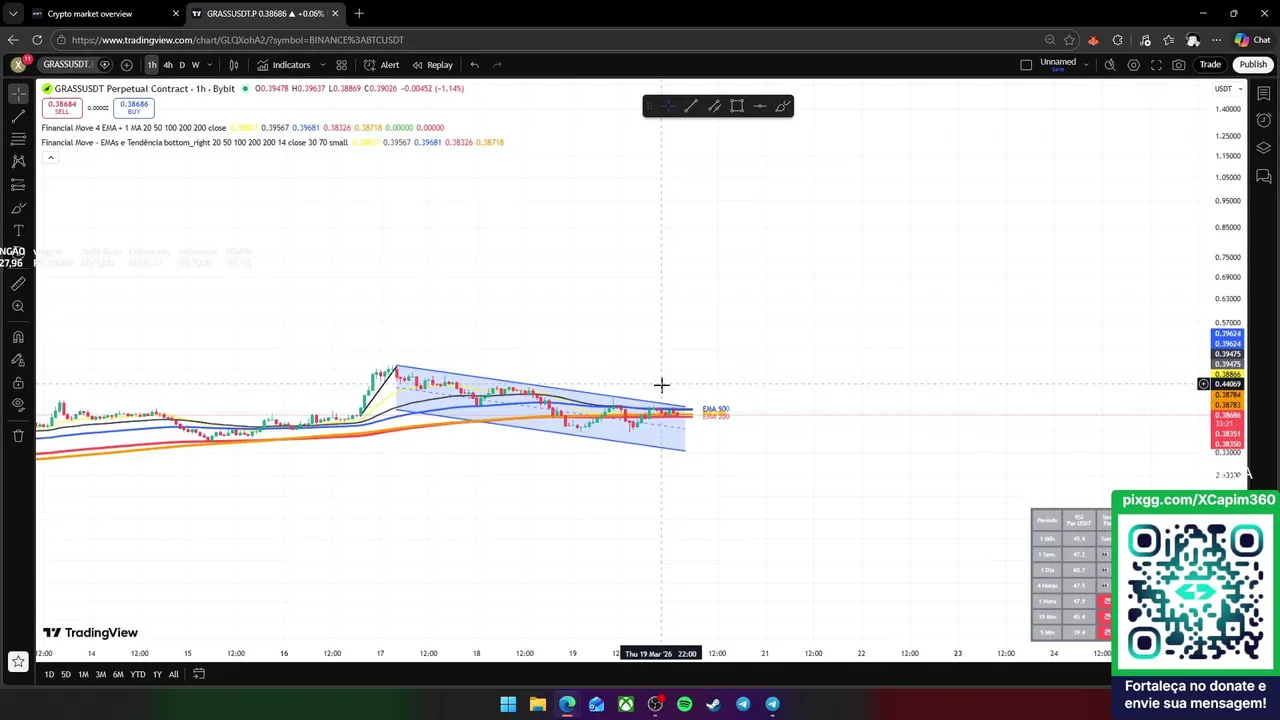Select the brush drawing tool in sidebar
1280x720 pixels.
point(18,208)
